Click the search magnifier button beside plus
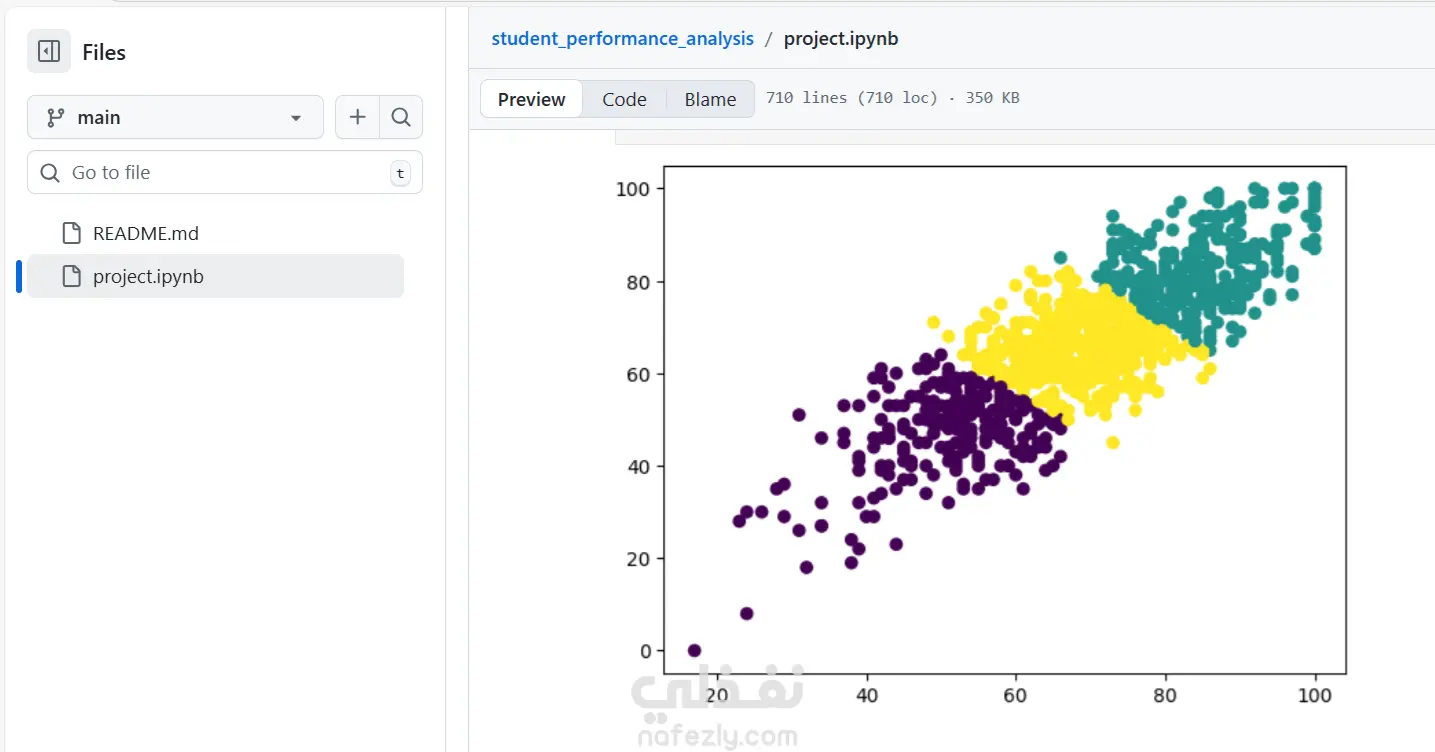This screenshot has height=752, width=1435. point(401,117)
